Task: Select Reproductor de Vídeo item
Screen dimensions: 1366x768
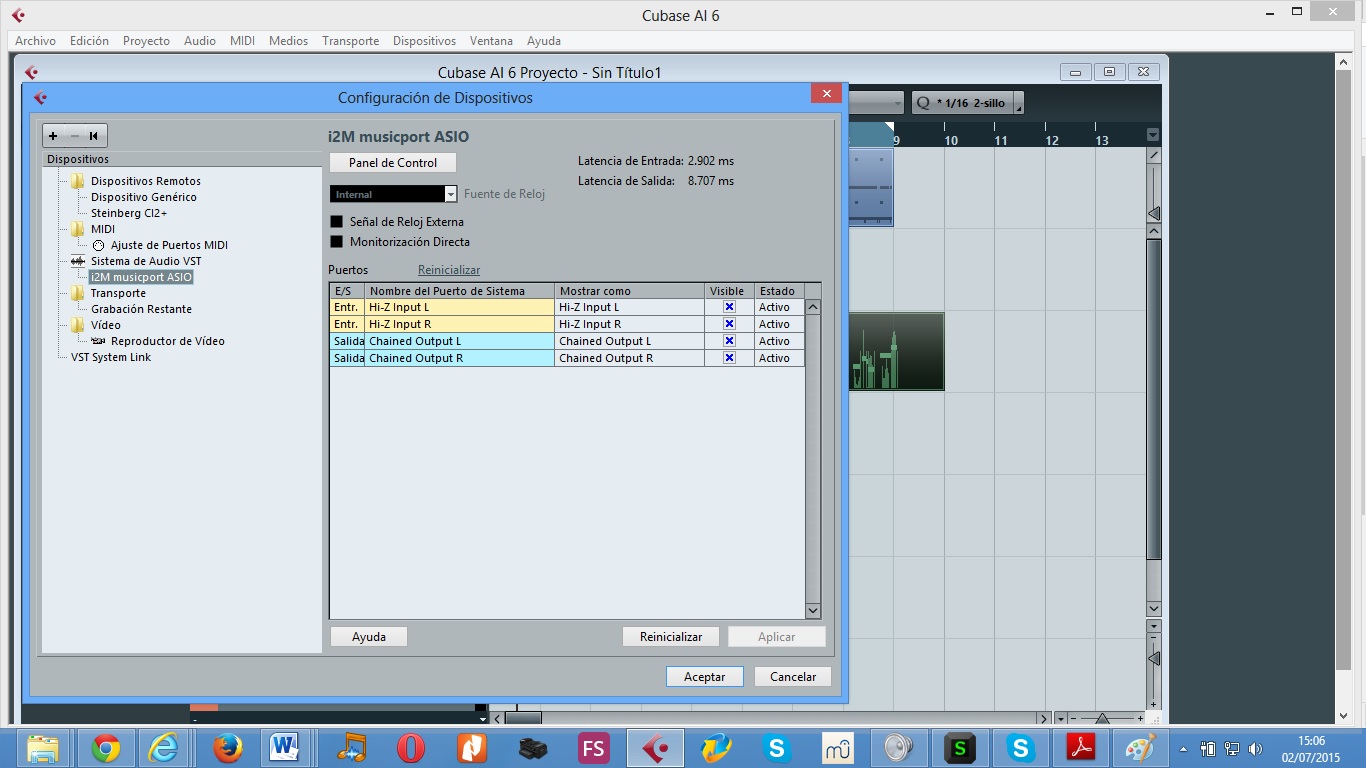Action: [168, 341]
